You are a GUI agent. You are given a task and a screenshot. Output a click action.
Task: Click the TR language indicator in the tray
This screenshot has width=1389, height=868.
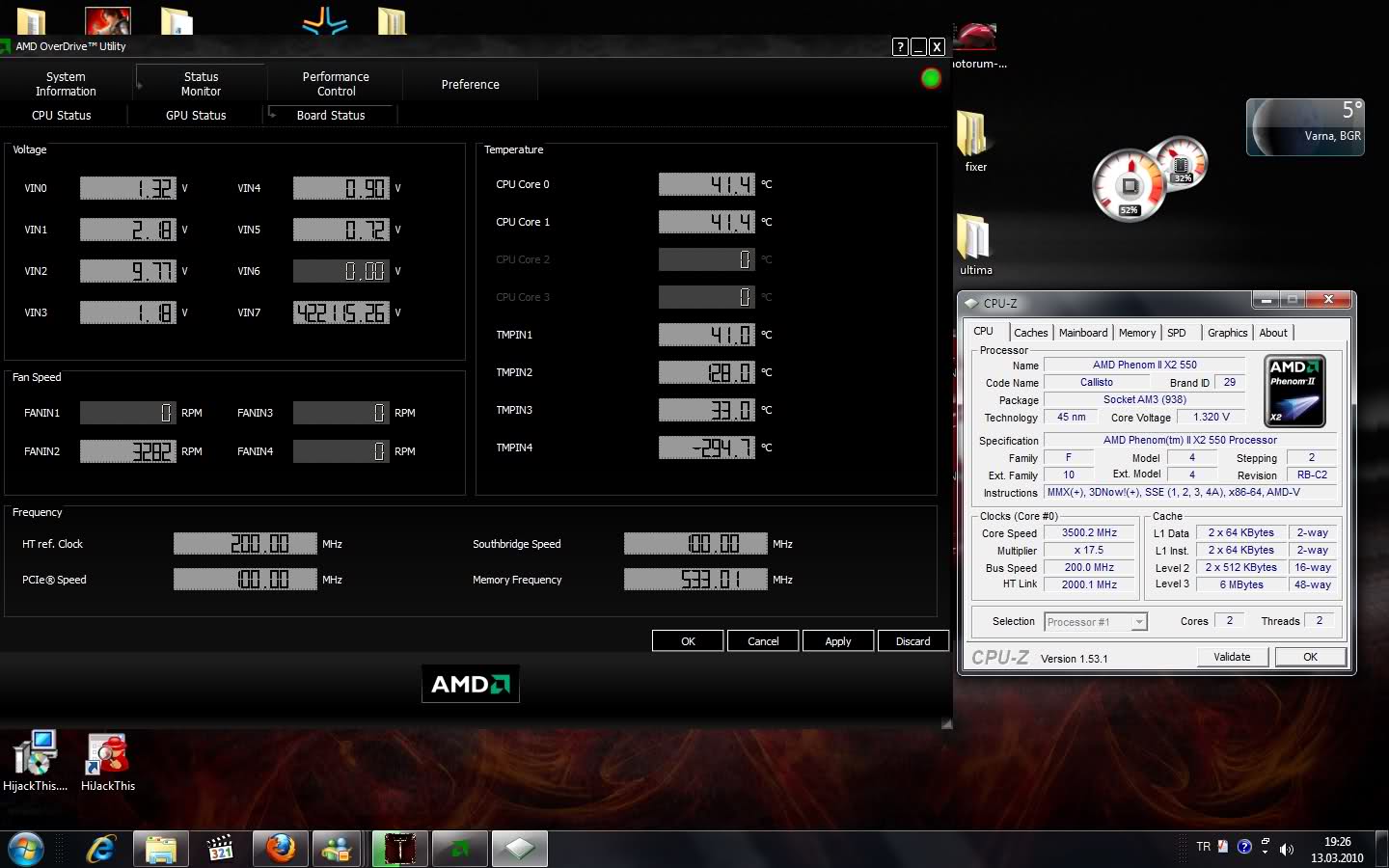[x=1203, y=847]
